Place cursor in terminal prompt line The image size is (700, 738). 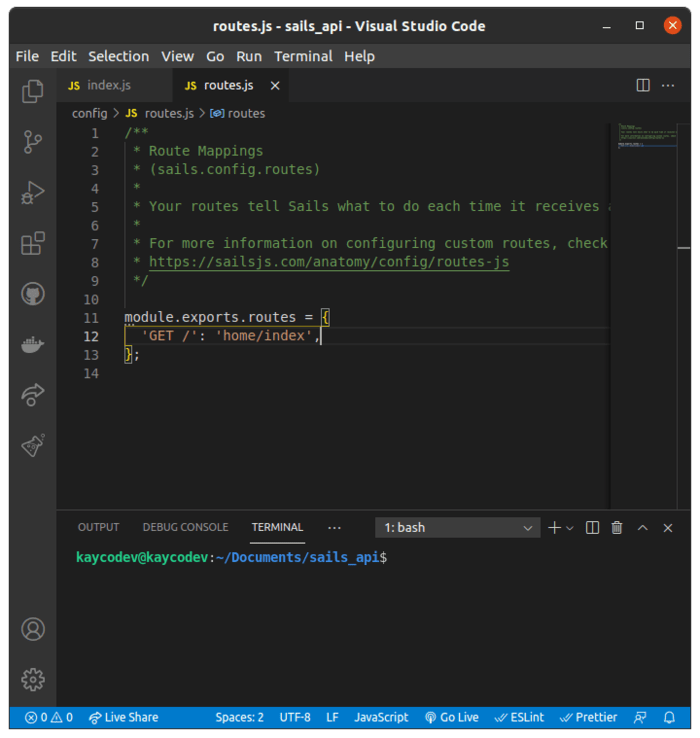[x=232, y=557]
